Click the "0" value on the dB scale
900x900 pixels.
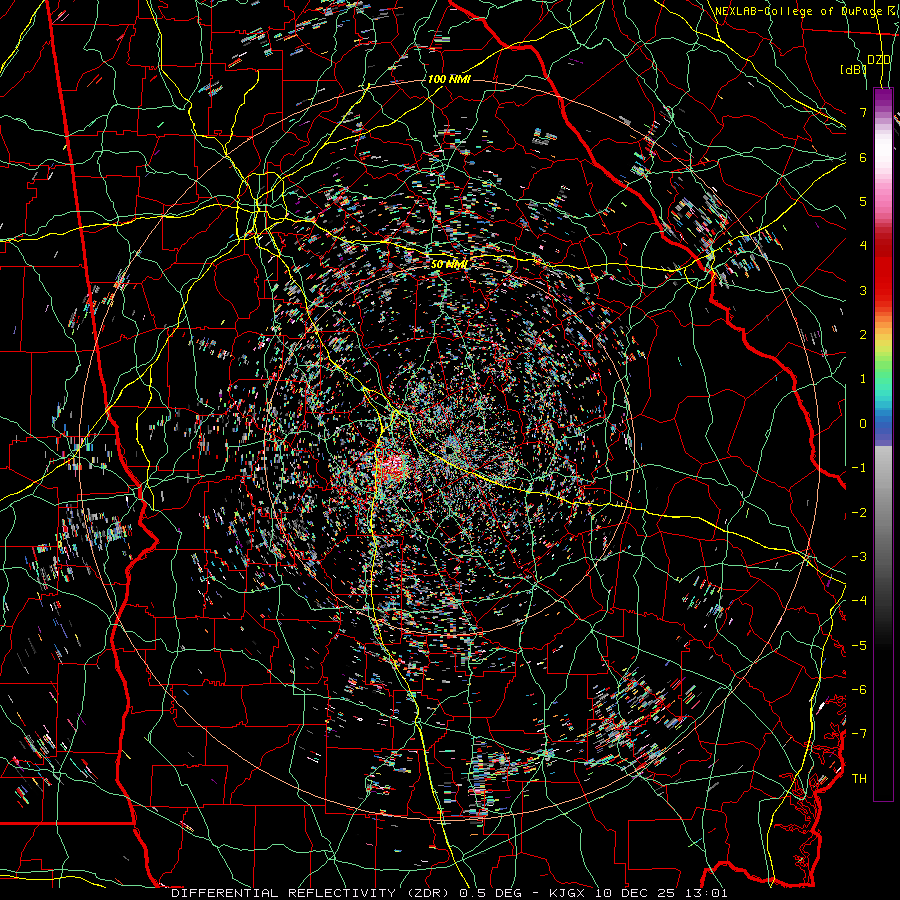[x=863, y=424]
